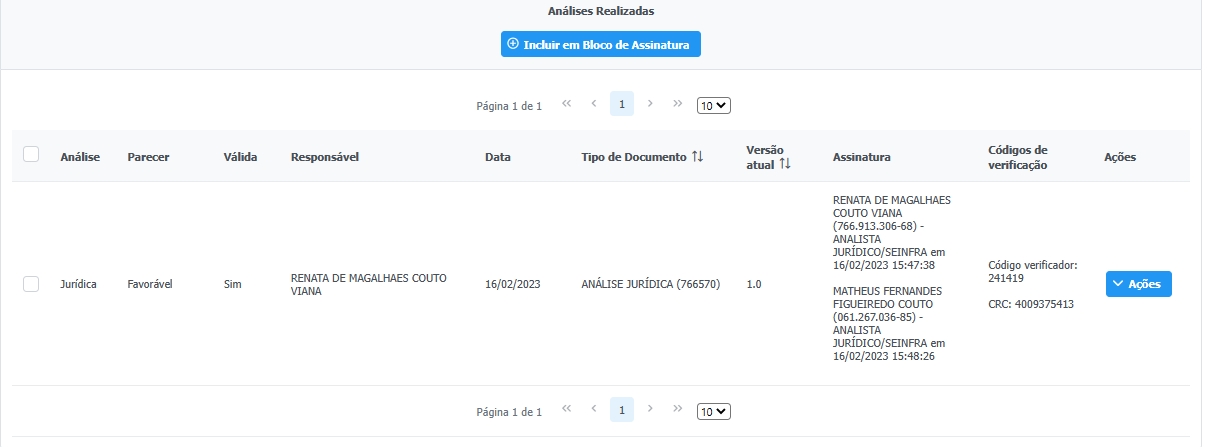Open rows-per-page dropdown in top paginator
This screenshot has width=1211, height=447.
[x=714, y=105]
